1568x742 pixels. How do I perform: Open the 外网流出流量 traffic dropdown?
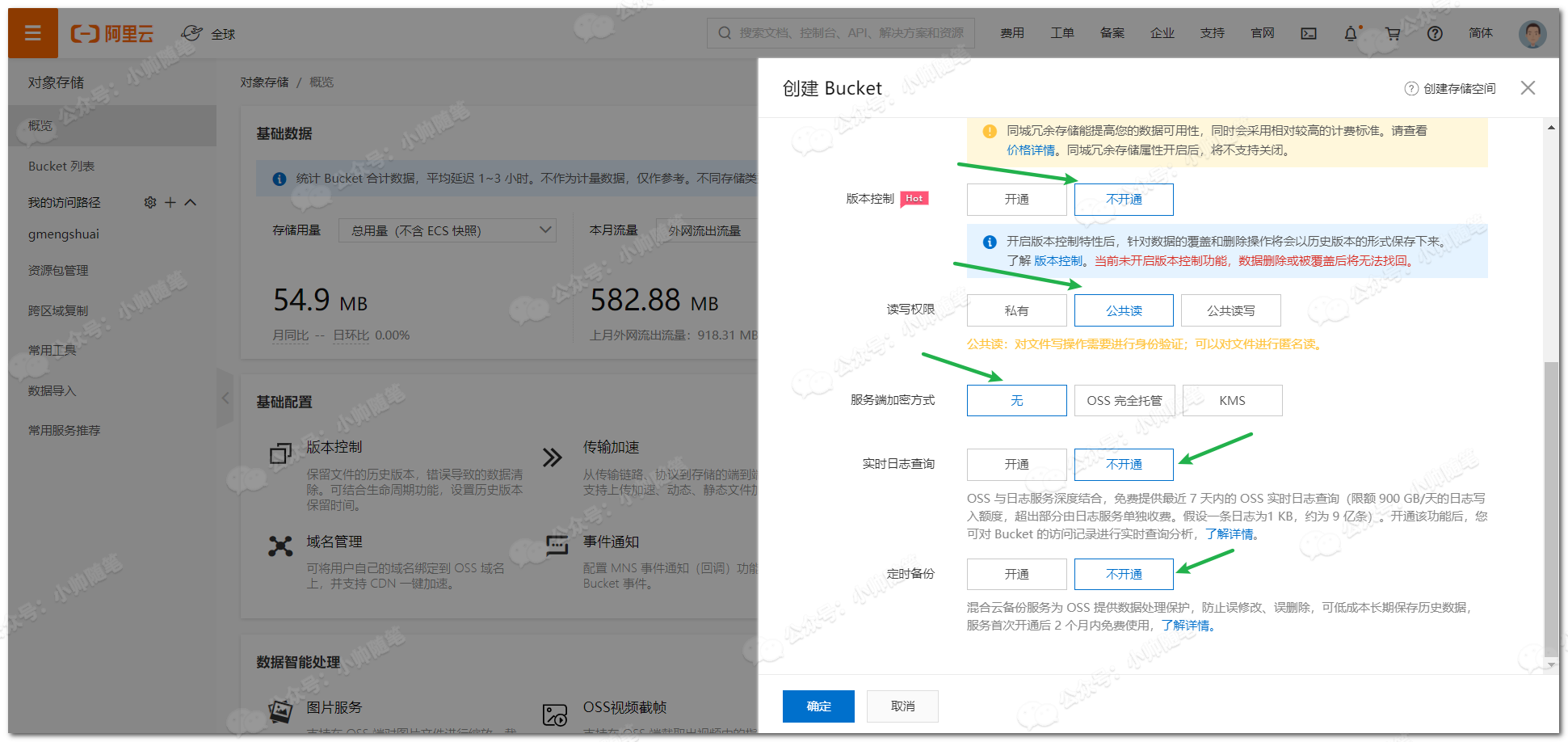(707, 230)
